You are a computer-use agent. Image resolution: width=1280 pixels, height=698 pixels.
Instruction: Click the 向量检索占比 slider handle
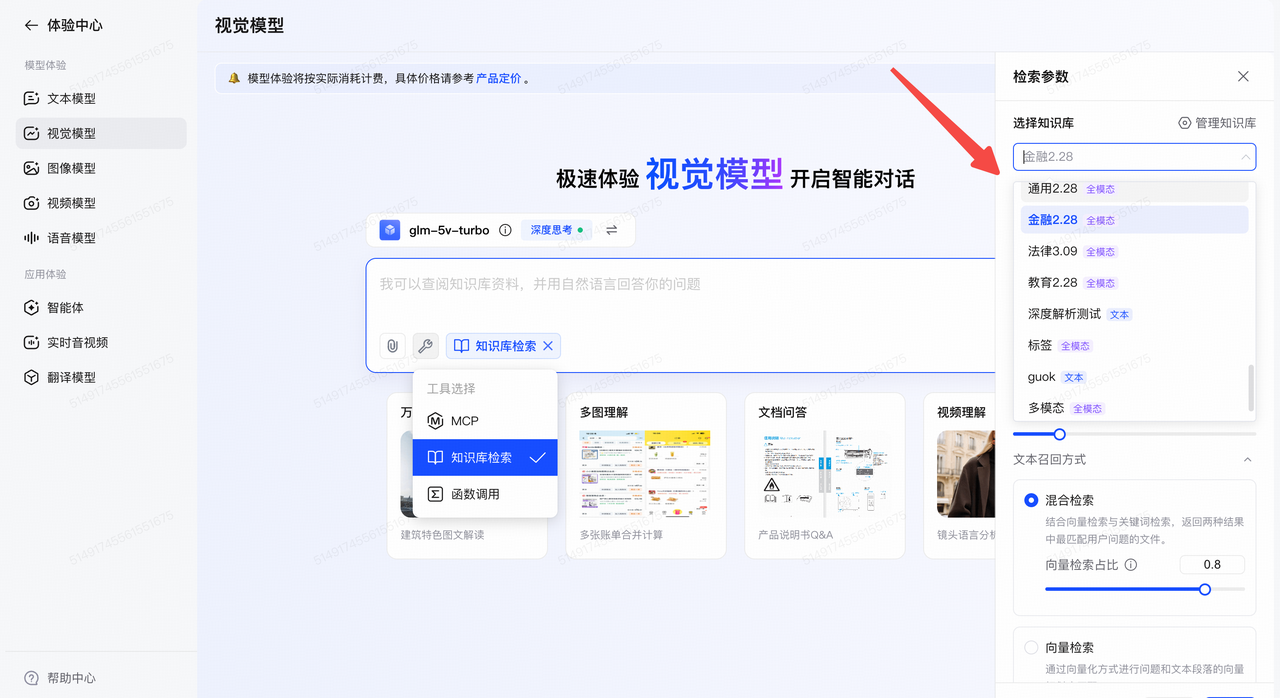pyautogui.click(x=1205, y=589)
